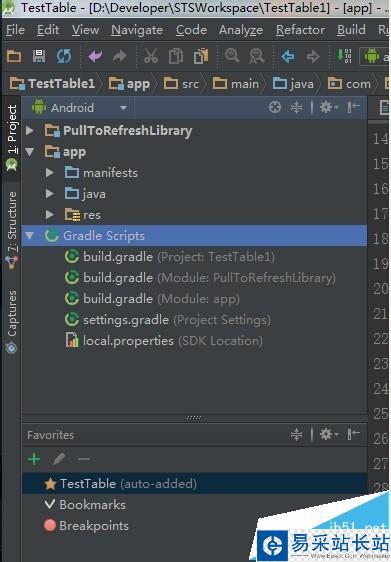The width and height of the screenshot is (391, 562).
Task: Click the src breadcrumb
Action: [181, 84]
